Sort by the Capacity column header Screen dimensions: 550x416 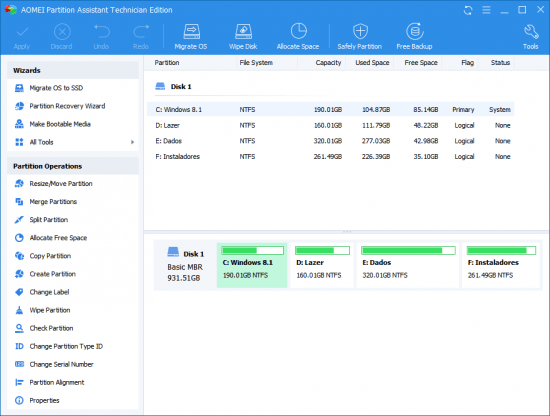[x=328, y=63]
